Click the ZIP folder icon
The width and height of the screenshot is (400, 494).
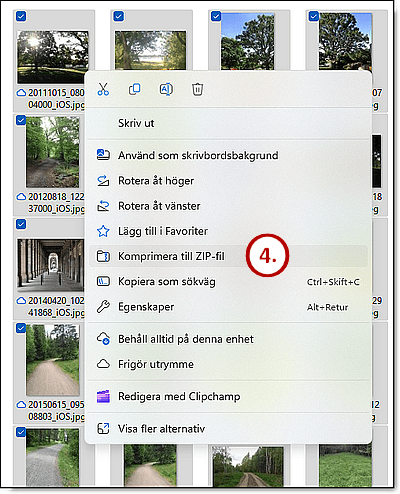point(103,256)
